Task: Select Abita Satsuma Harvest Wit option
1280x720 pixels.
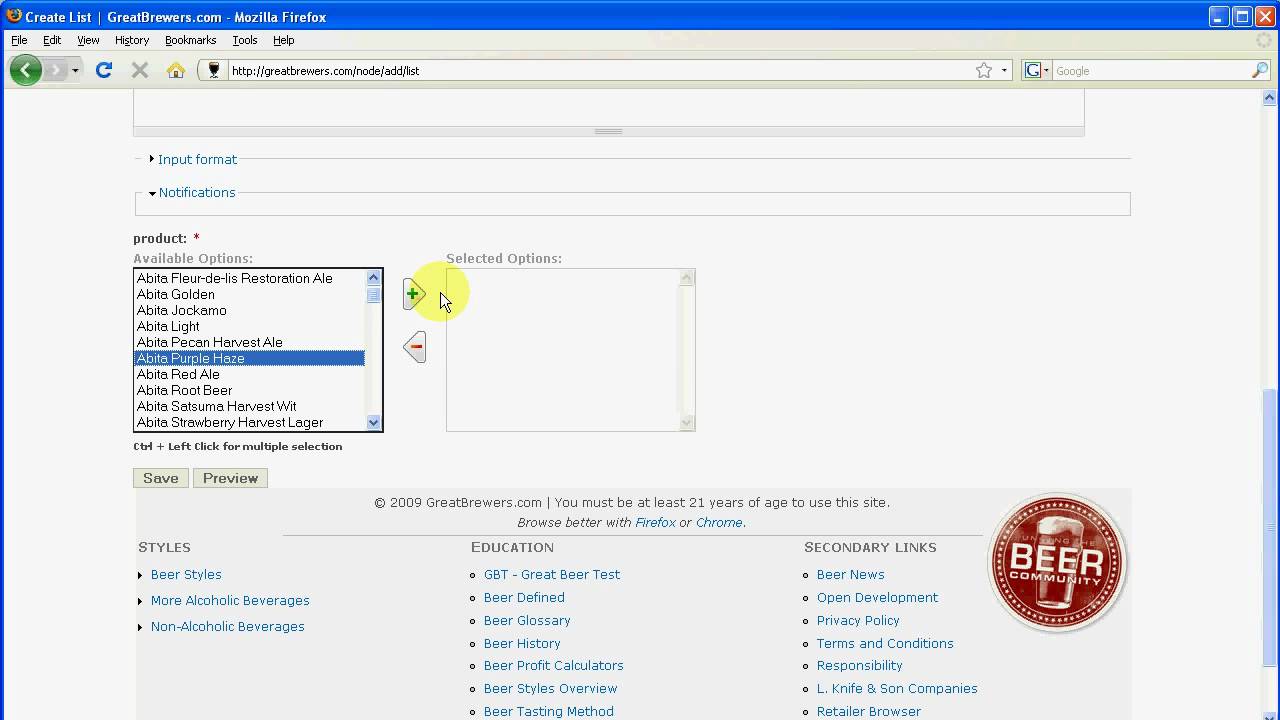Action: click(250, 406)
